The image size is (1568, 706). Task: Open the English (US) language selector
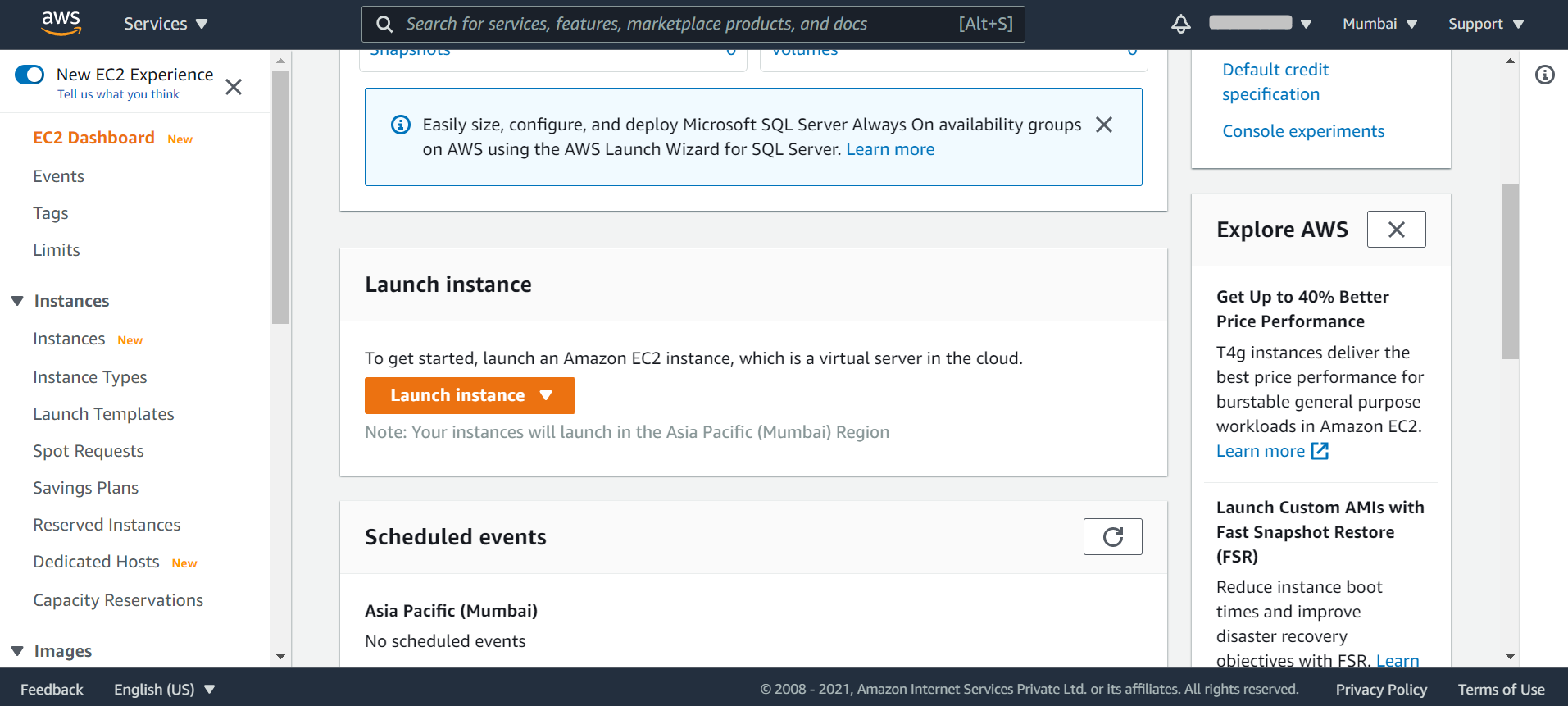[164, 690]
